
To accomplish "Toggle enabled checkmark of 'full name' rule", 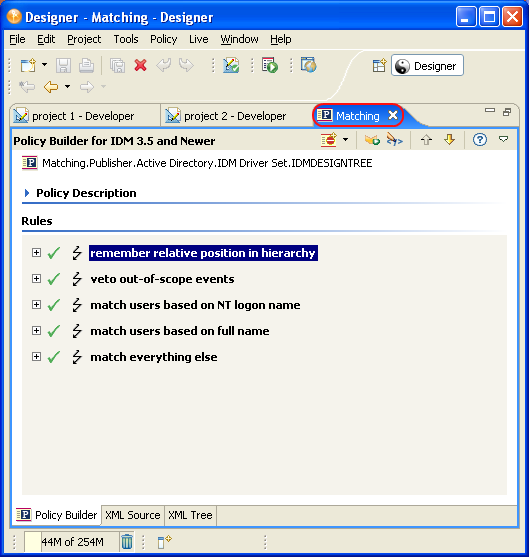I will (54, 331).
